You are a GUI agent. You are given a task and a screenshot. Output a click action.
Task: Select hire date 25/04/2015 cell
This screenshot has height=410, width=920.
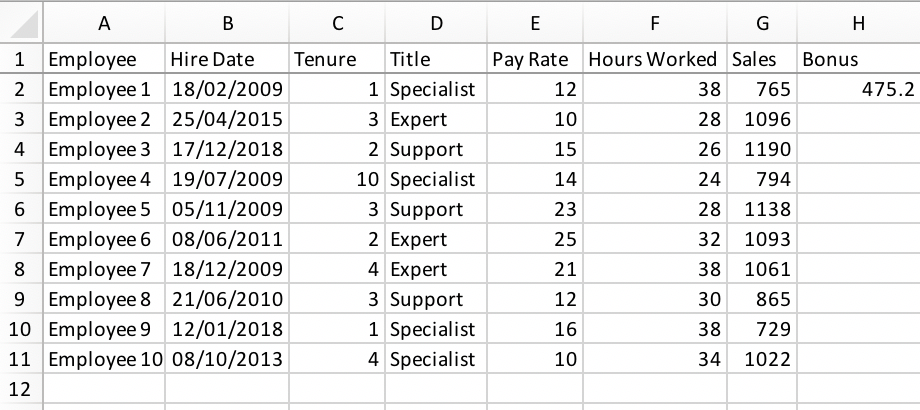226,119
